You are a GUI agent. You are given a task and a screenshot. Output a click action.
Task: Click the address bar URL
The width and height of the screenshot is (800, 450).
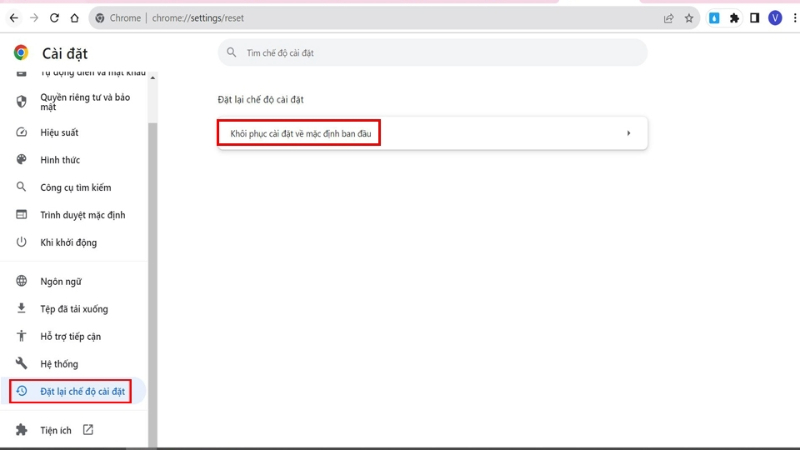[x=198, y=18]
